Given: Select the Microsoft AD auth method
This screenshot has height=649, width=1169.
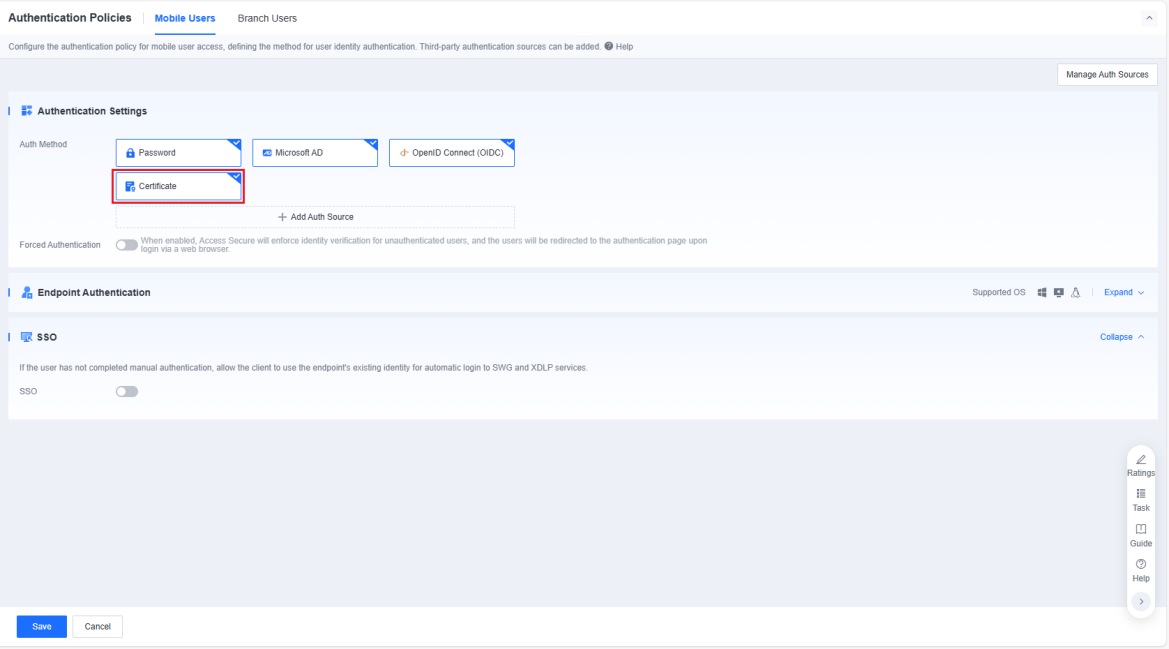Looking at the screenshot, I should pyautogui.click(x=315, y=153).
